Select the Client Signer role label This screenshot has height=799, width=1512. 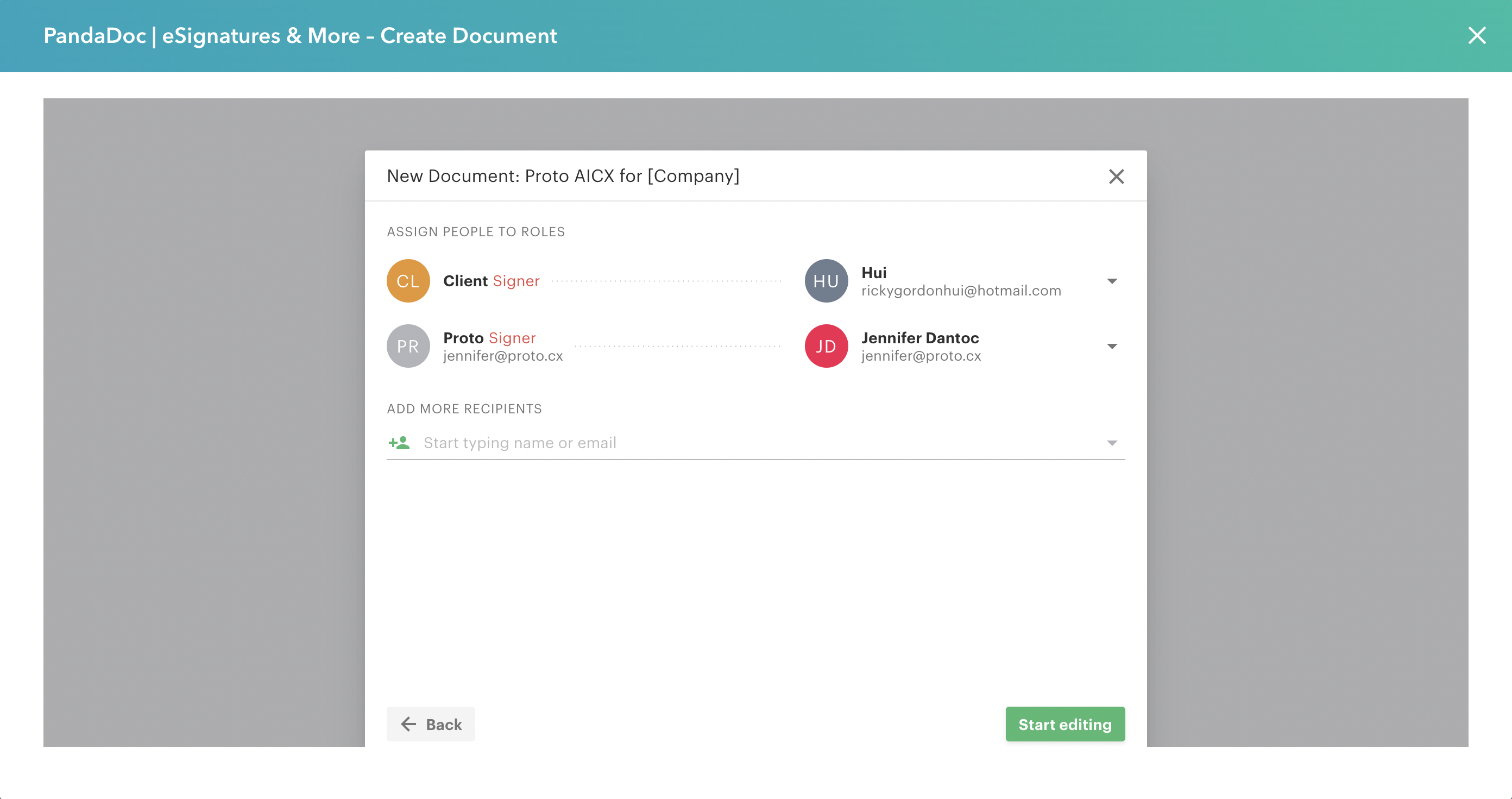pyautogui.click(x=491, y=281)
